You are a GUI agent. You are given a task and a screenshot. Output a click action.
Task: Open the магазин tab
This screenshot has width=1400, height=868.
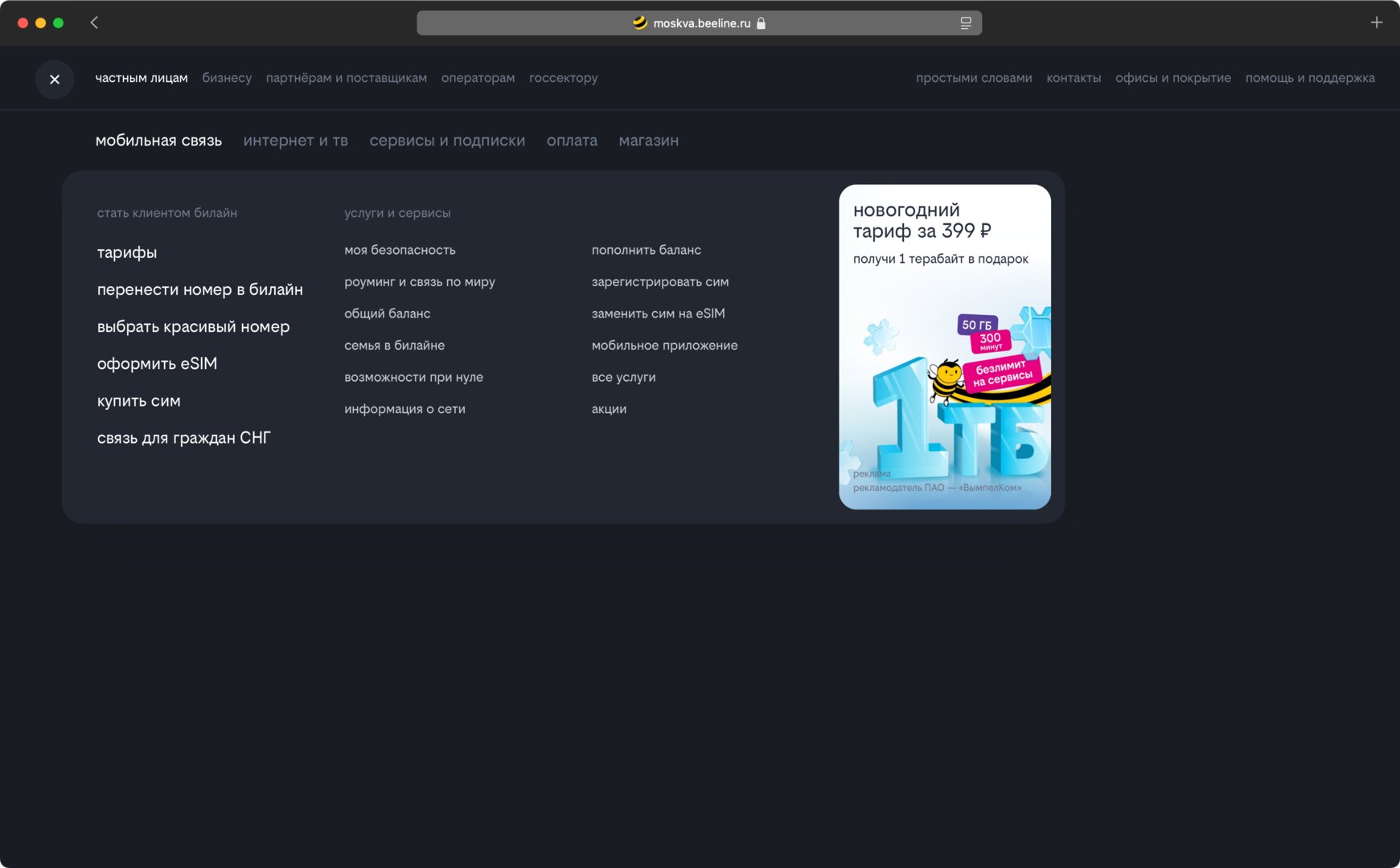pos(648,141)
